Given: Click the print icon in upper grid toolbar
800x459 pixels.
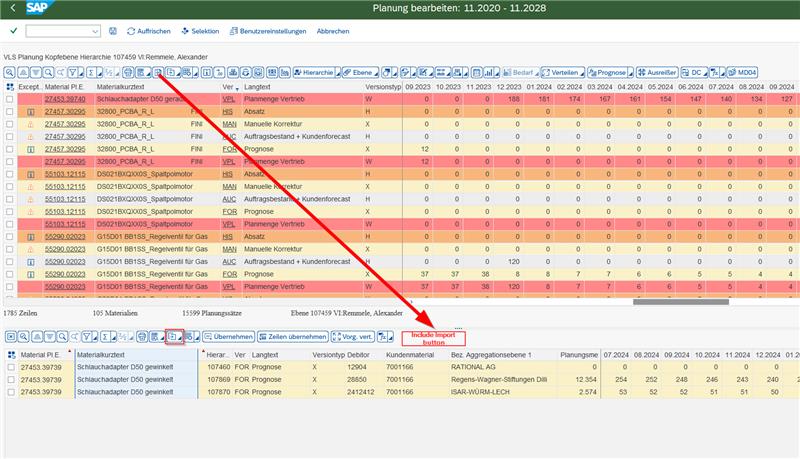Looking at the screenshot, I should coord(129,73).
